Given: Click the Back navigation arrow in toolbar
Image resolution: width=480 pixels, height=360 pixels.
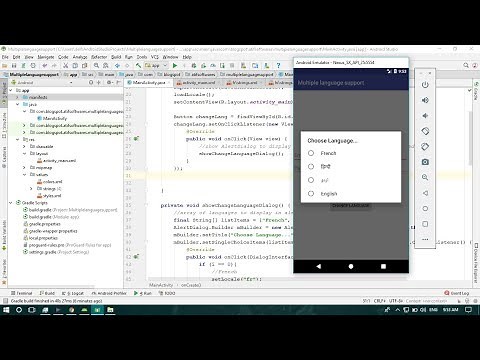Looking at the screenshot, I should click(117, 66).
